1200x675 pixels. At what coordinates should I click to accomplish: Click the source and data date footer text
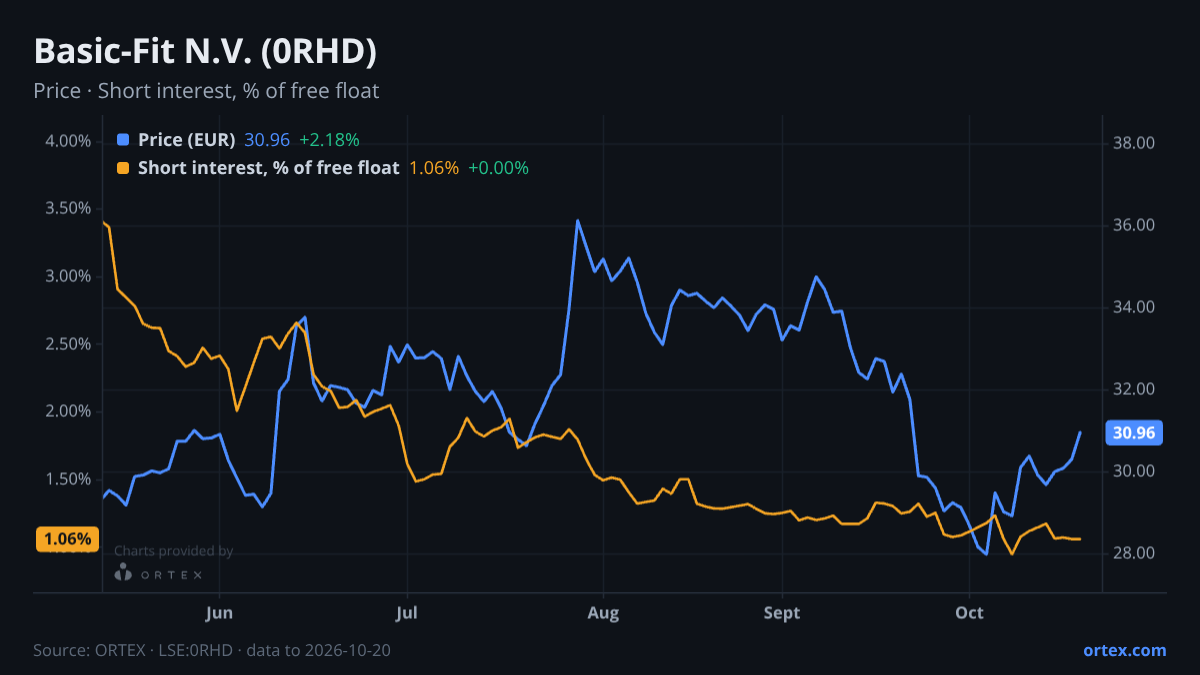pyautogui.click(x=212, y=650)
